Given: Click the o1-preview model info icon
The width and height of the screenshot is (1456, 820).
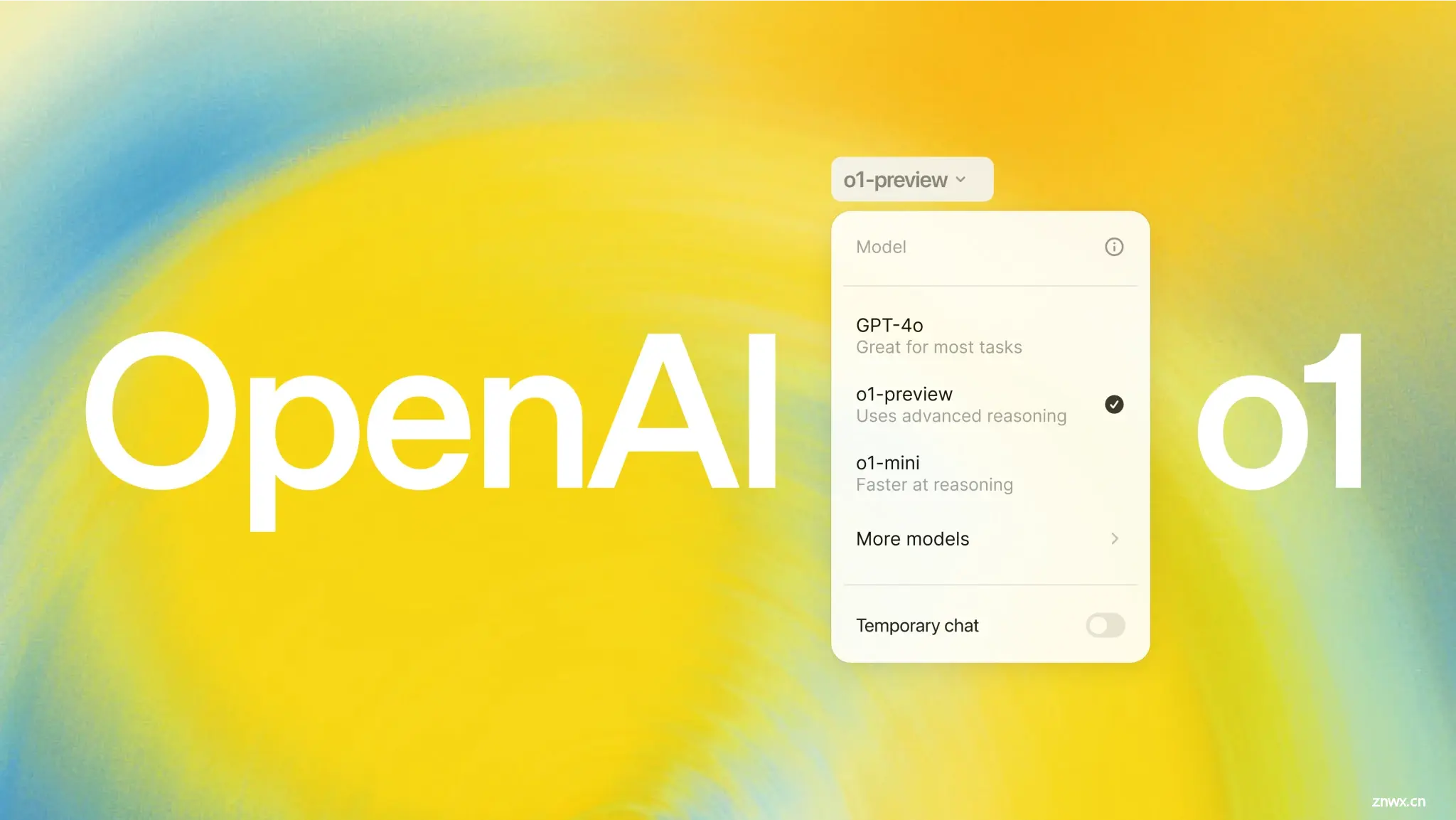Looking at the screenshot, I should pos(1113,247).
